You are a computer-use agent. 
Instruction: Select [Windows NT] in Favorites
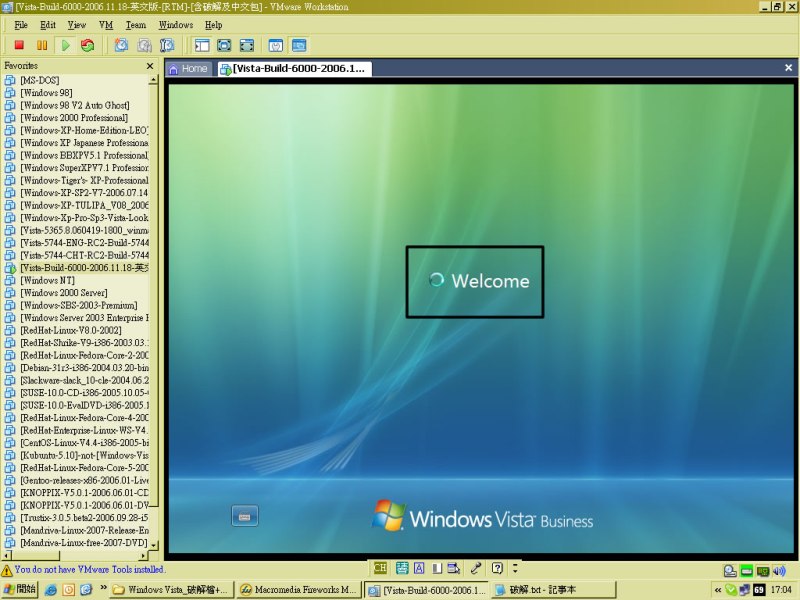[x=47, y=280]
